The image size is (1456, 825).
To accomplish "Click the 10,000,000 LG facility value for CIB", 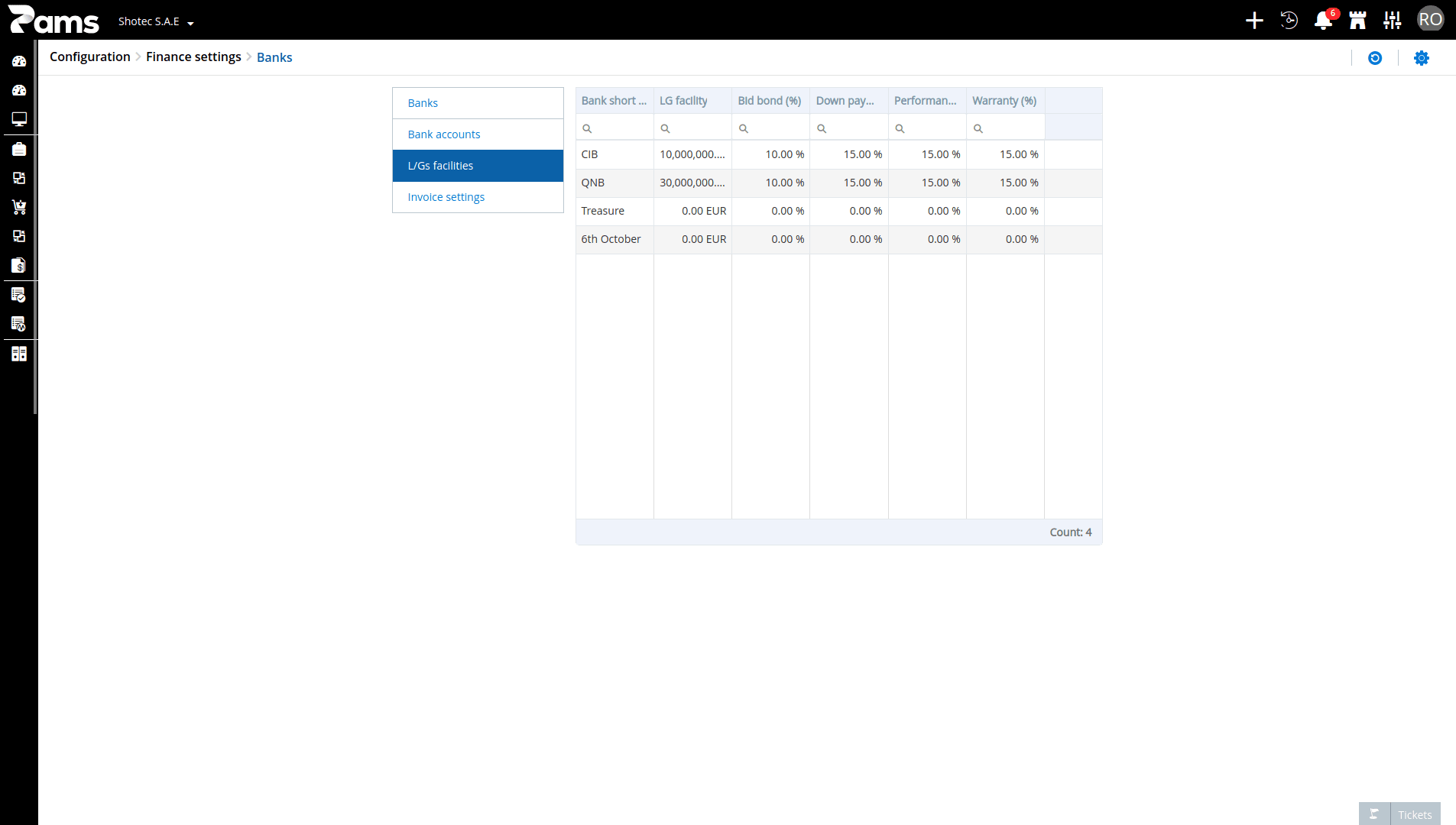I will (x=692, y=154).
